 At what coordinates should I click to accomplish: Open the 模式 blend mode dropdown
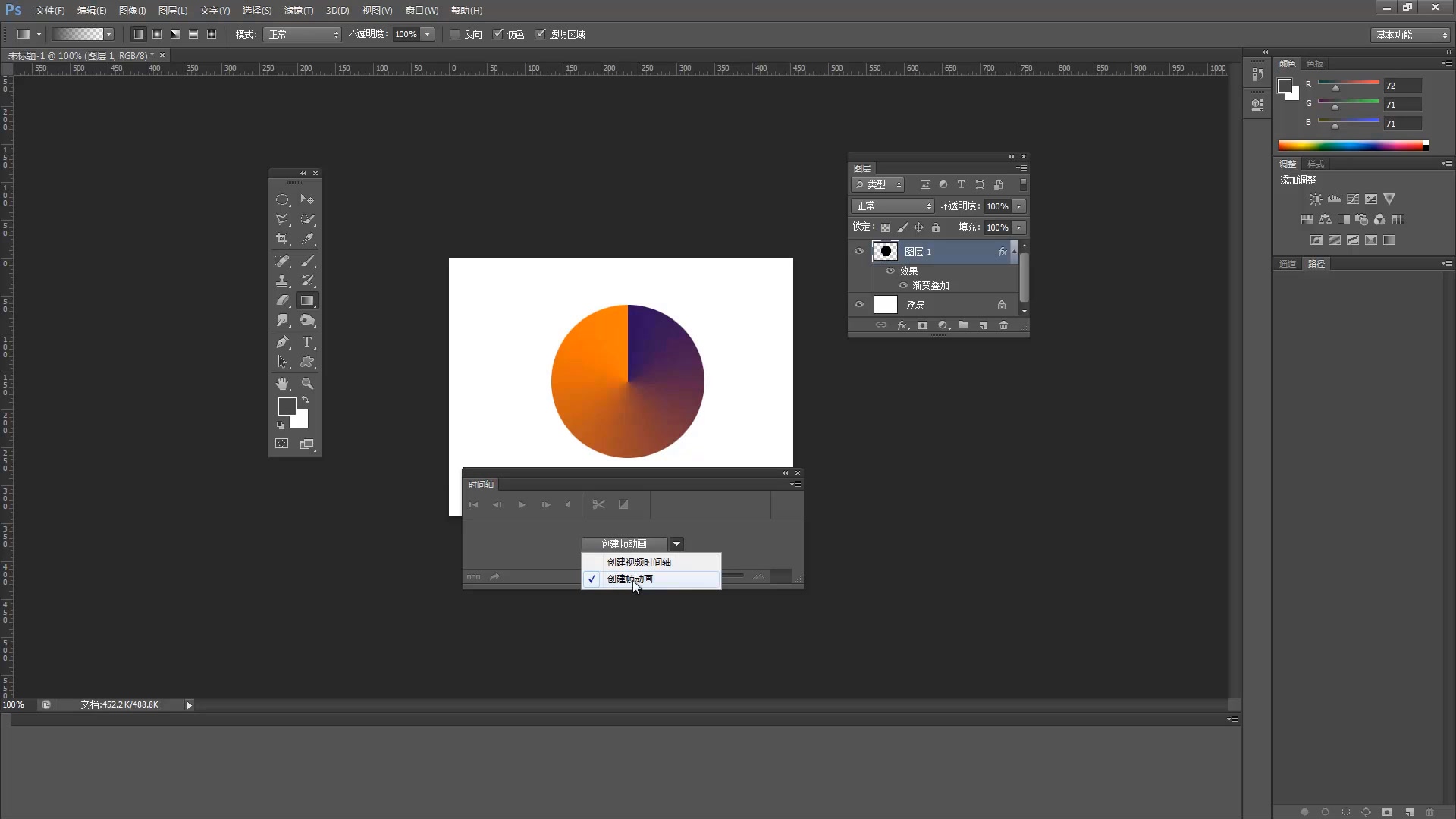[302, 34]
